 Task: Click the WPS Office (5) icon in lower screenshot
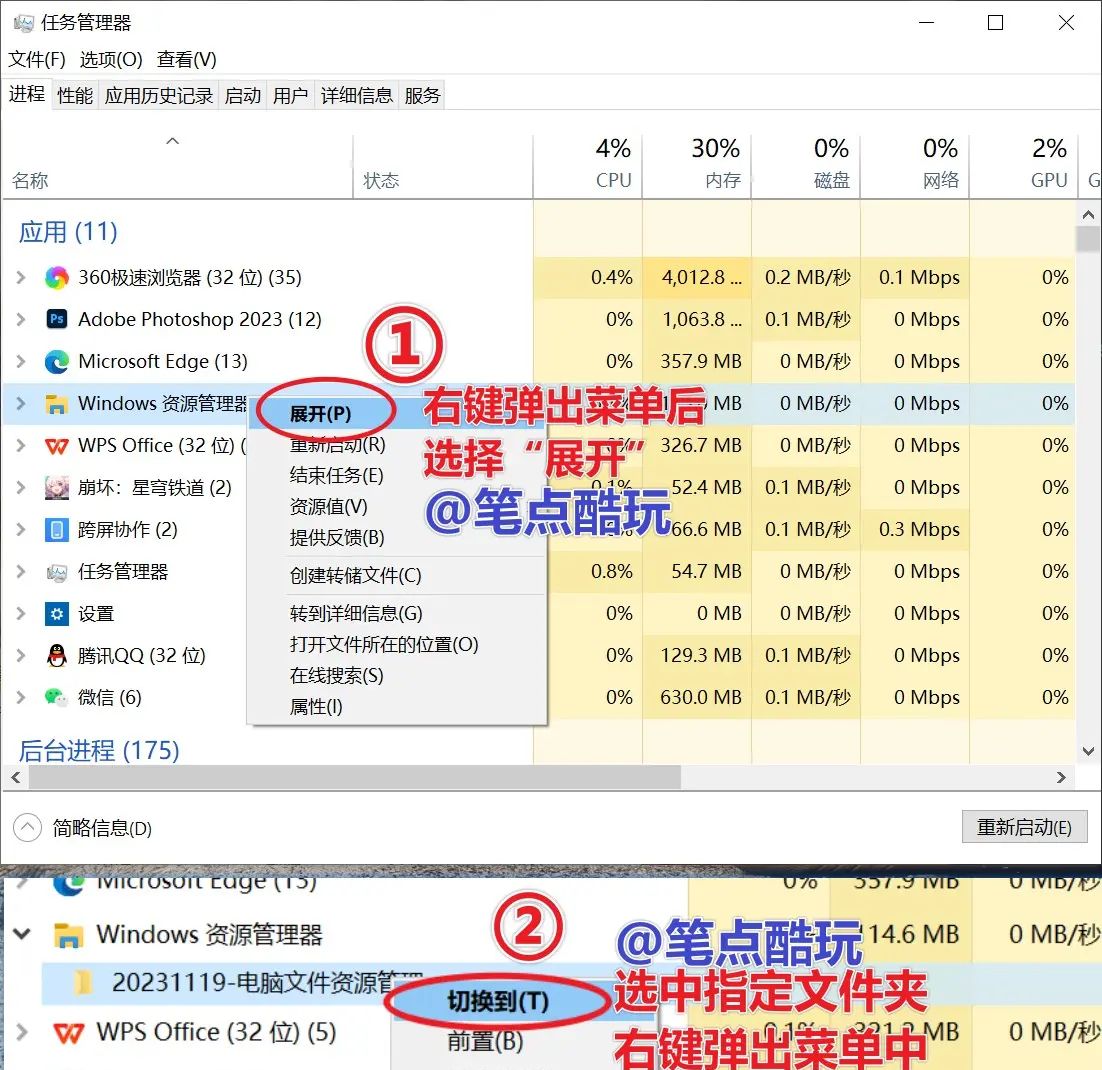tap(69, 1033)
